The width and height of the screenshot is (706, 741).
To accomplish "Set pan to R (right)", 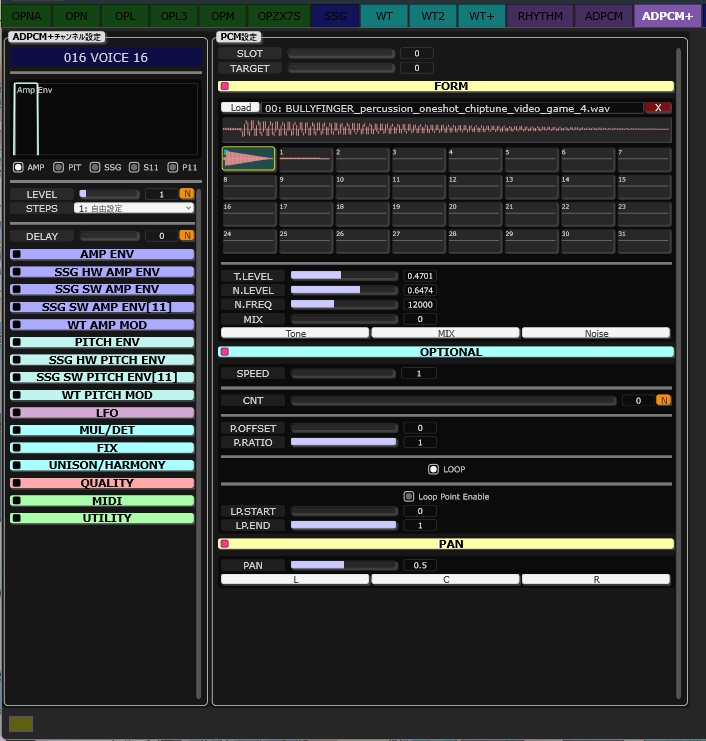I will click(596, 579).
